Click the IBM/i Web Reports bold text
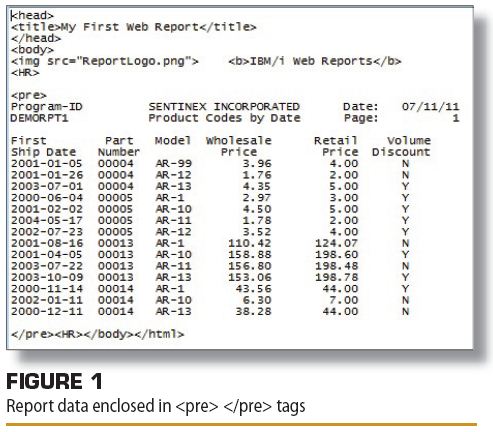 click(x=311, y=61)
